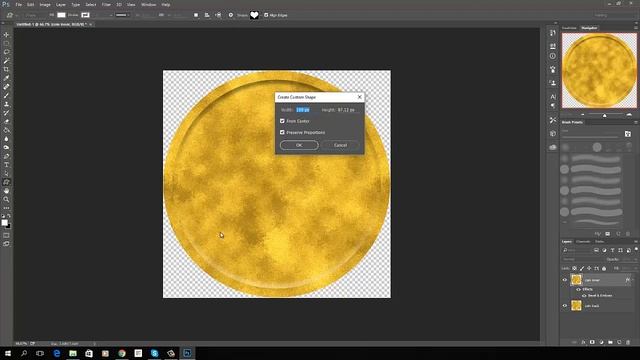Open the Image menu
This screenshot has height=360, width=640.
pos(45,4)
